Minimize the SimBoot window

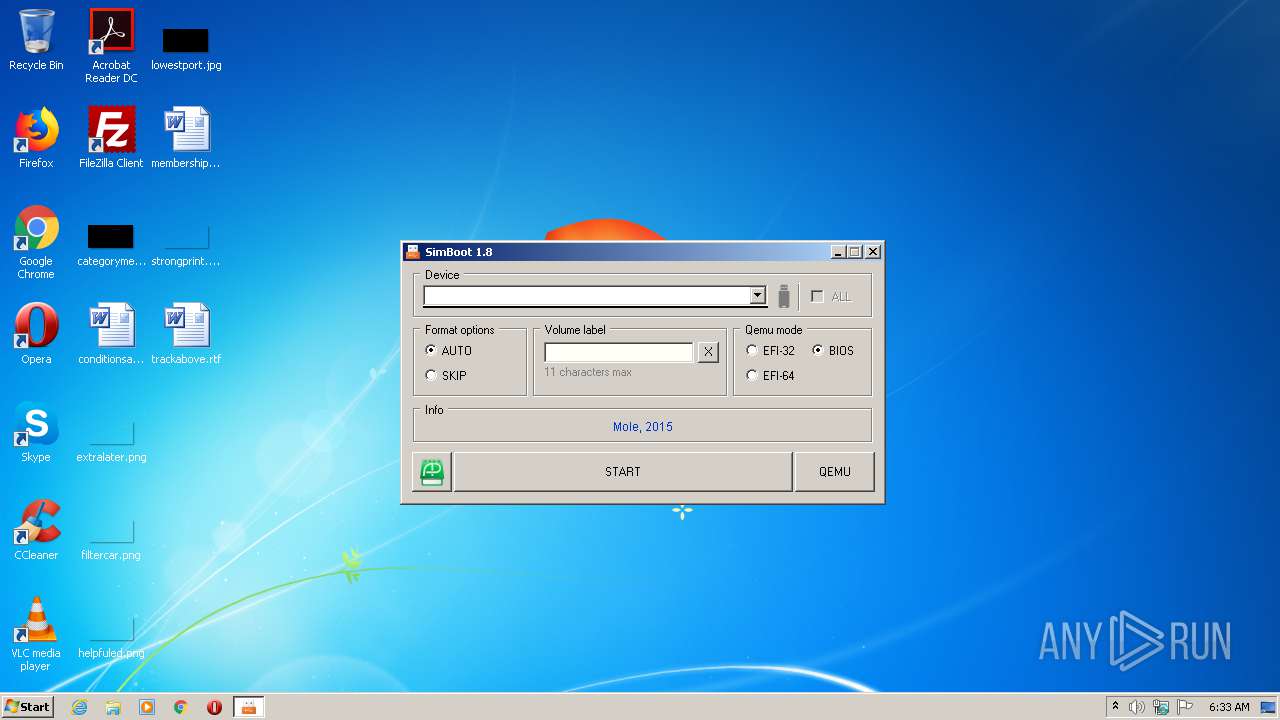[837, 252]
